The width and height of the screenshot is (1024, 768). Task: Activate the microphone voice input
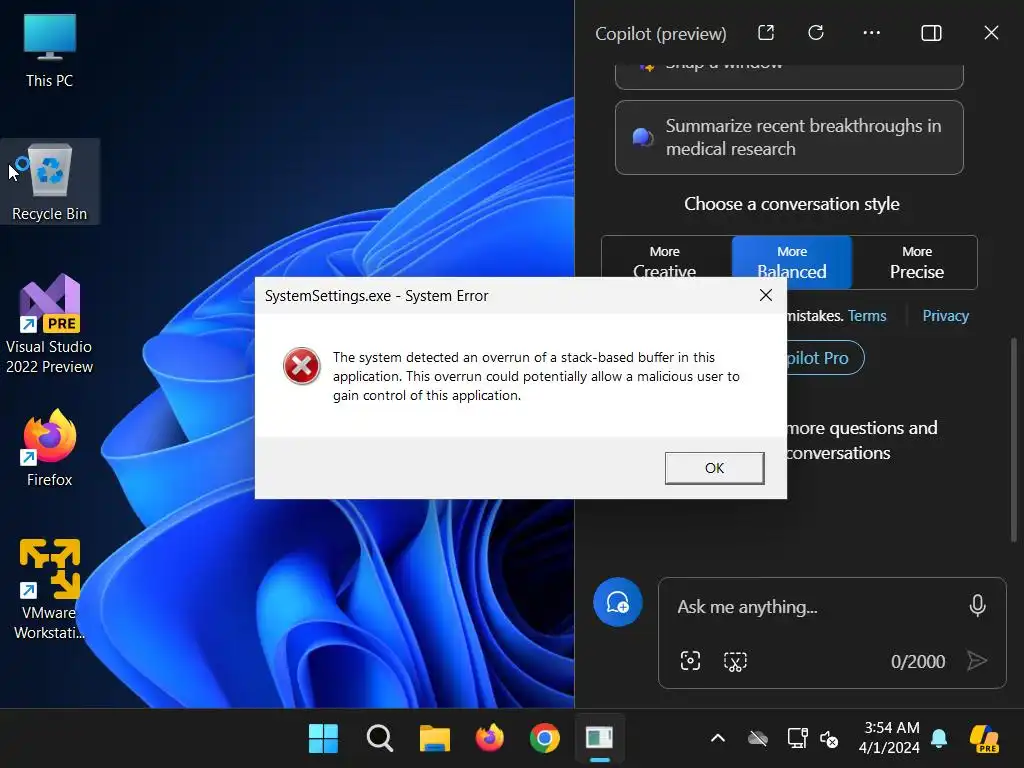(x=977, y=606)
